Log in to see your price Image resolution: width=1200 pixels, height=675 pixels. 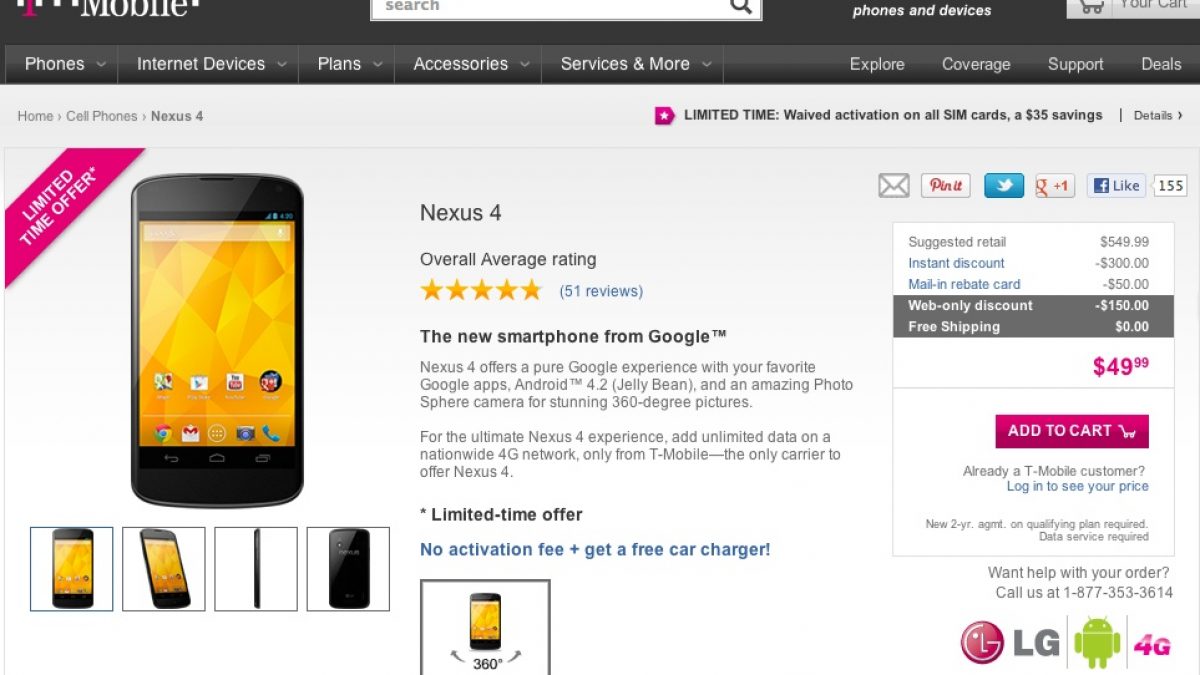(1077, 487)
